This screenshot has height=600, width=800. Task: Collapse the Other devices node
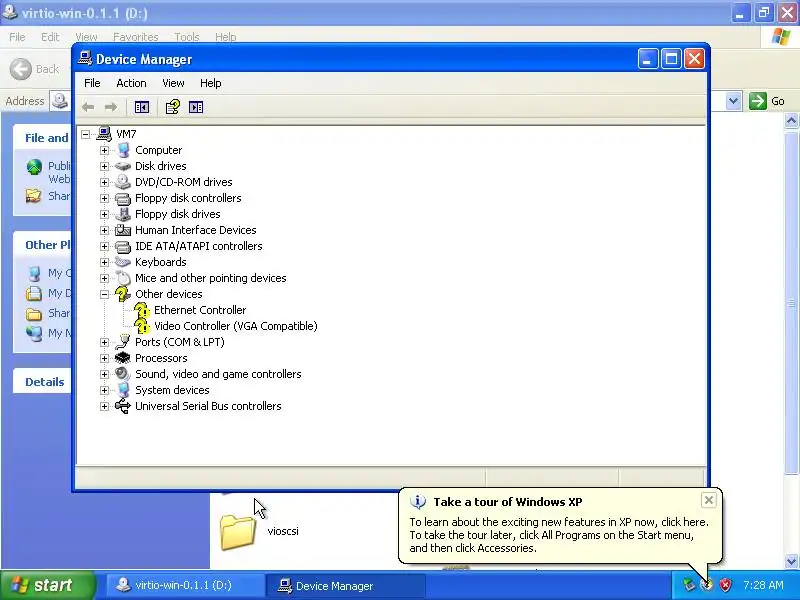coord(105,294)
